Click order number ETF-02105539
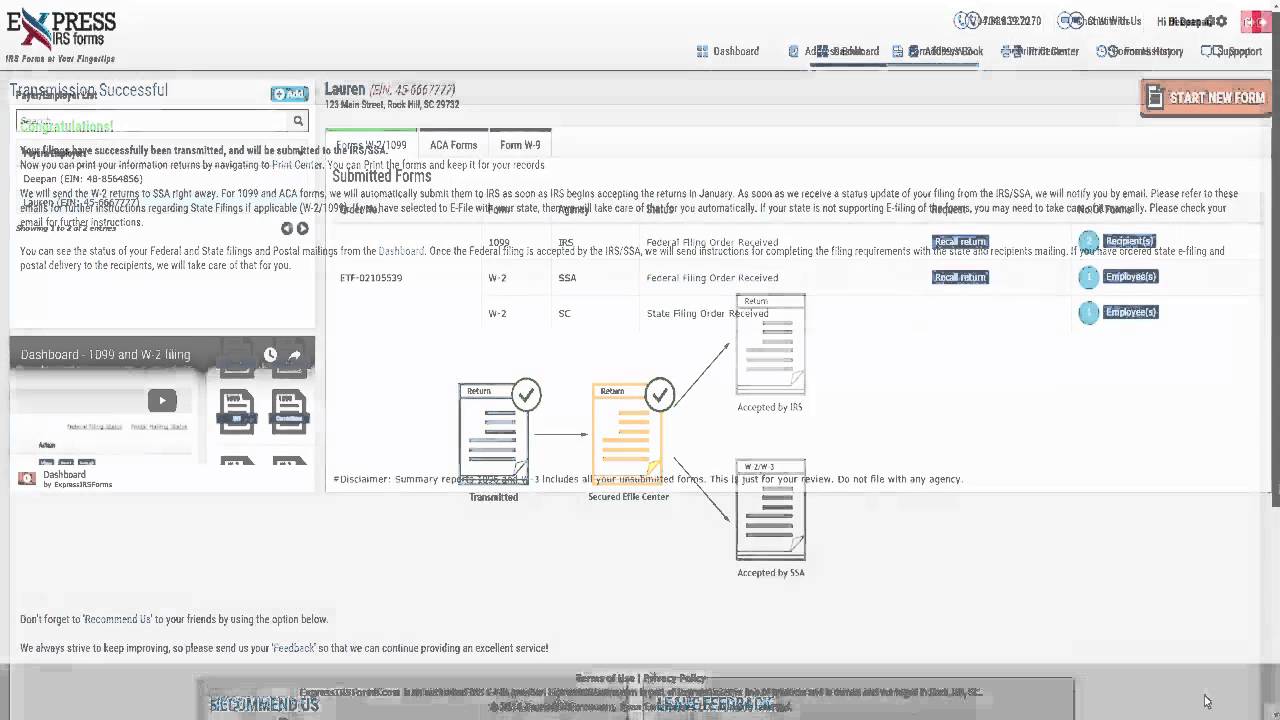 tap(371, 278)
